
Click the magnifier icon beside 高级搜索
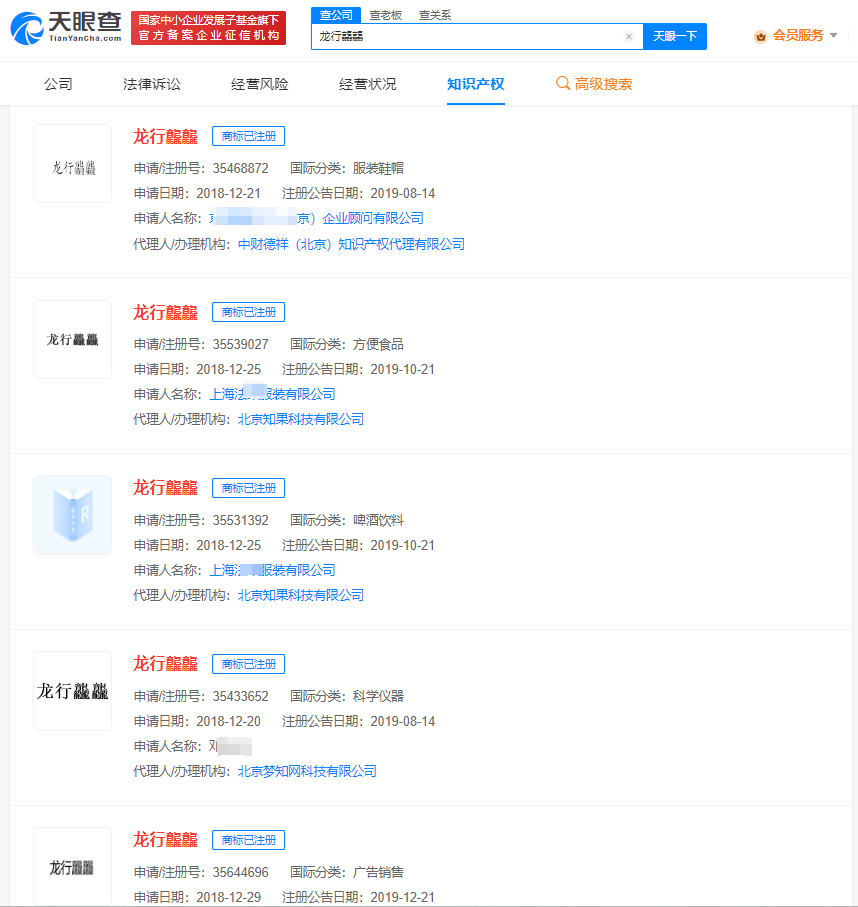562,83
